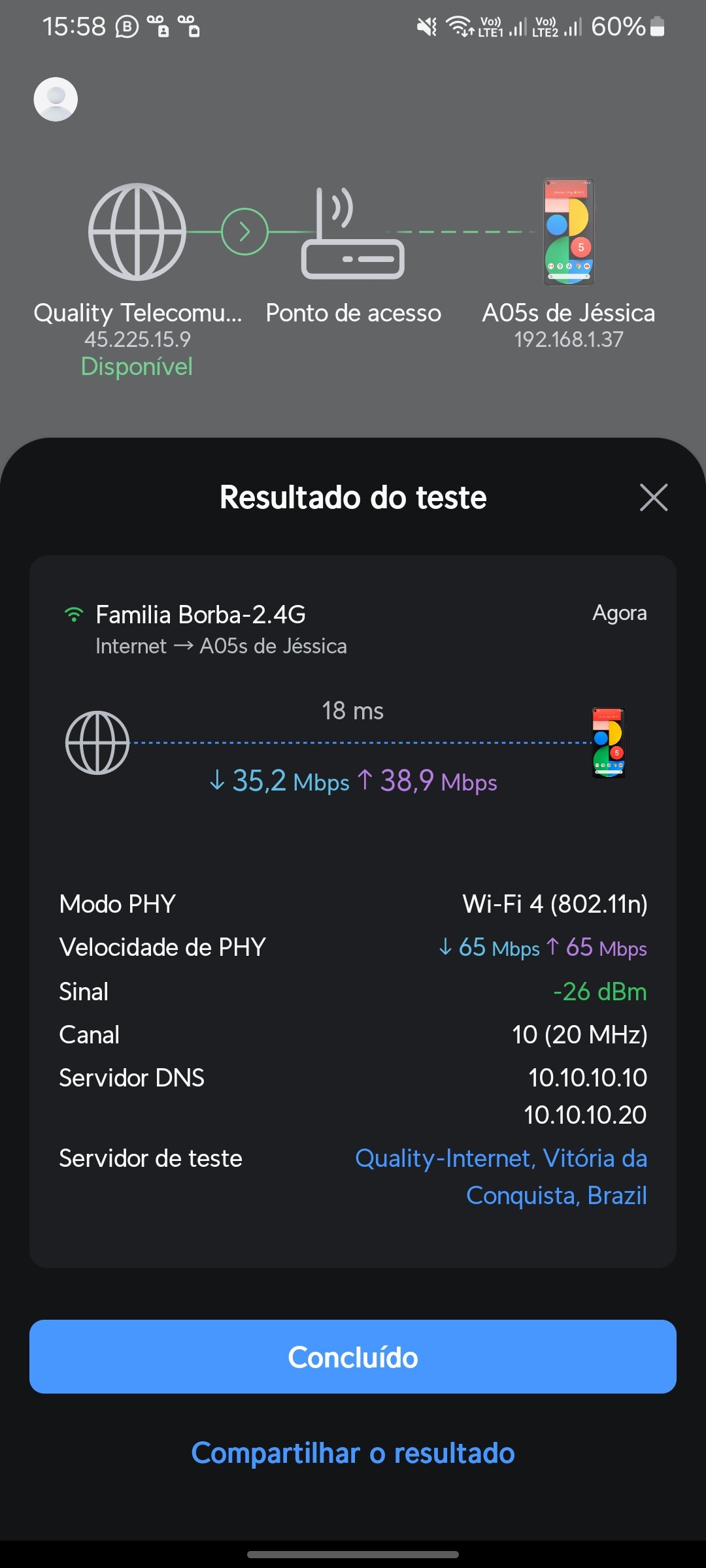Tap the globe icon in result card

click(97, 743)
